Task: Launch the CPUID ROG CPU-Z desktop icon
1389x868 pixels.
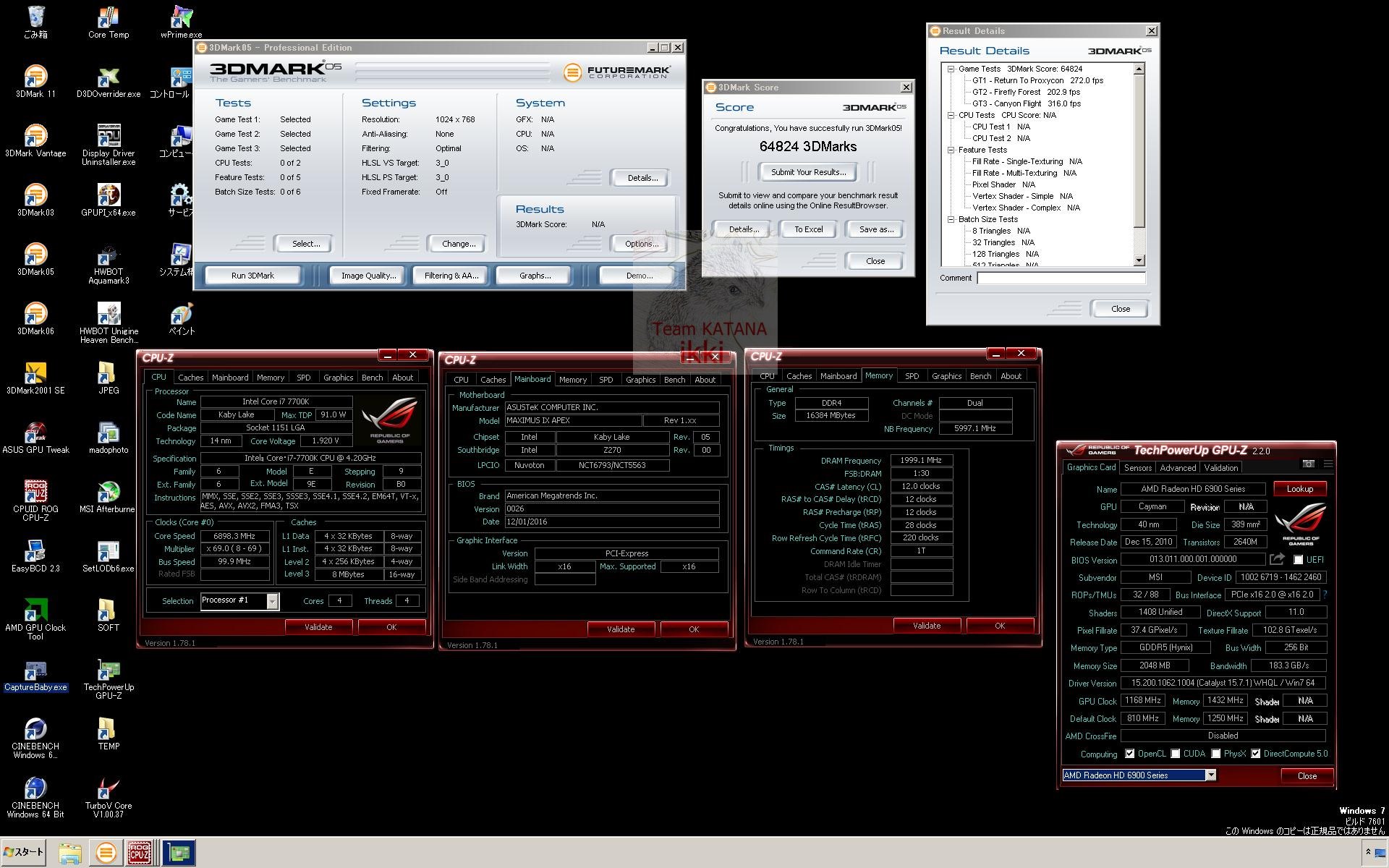Action: point(35,501)
